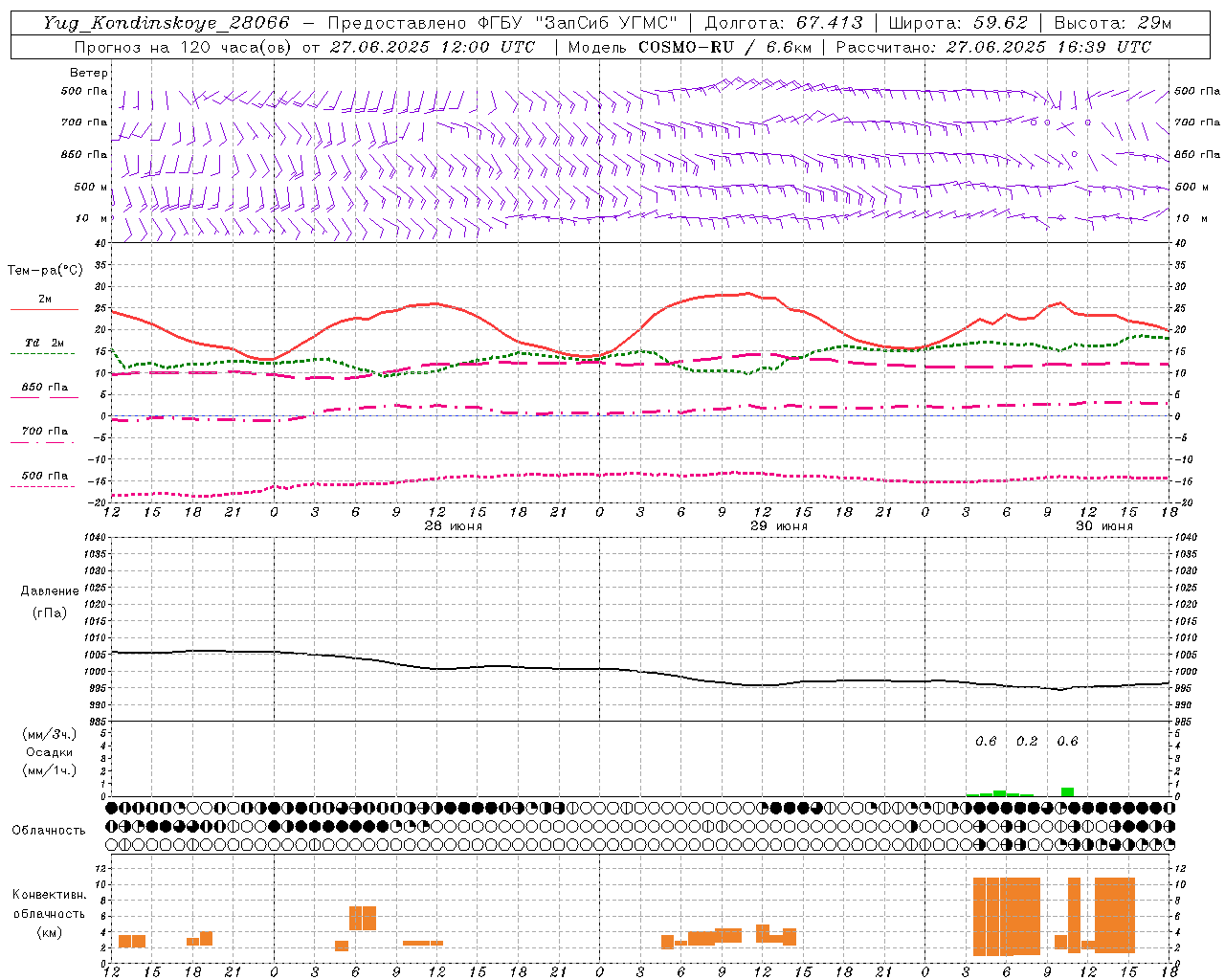Click the solid red 2м legend line
The image size is (1225, 980).
tap(44, 310)
